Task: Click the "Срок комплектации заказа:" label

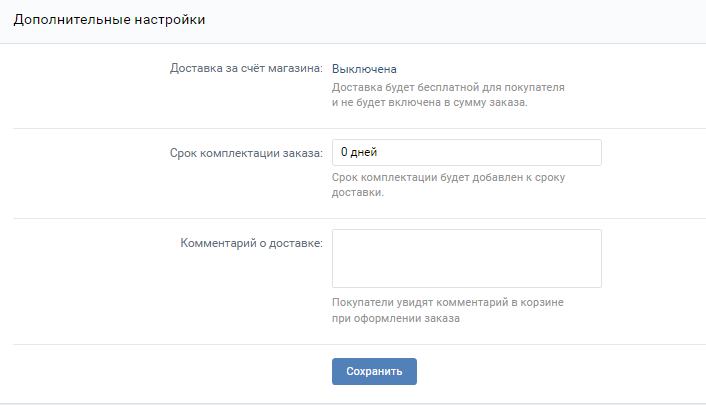Action: (x=245, y=153)
